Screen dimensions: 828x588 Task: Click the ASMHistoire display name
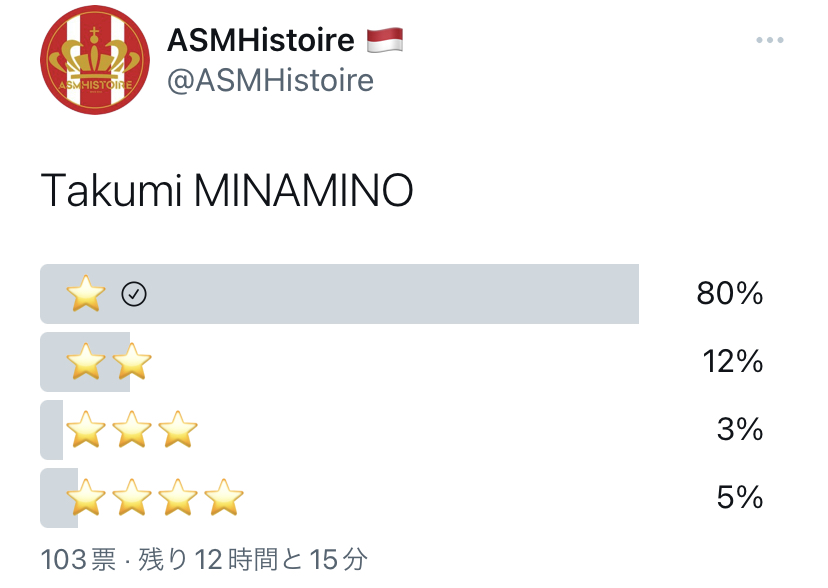pyautogui.click(x=260, y=40)
